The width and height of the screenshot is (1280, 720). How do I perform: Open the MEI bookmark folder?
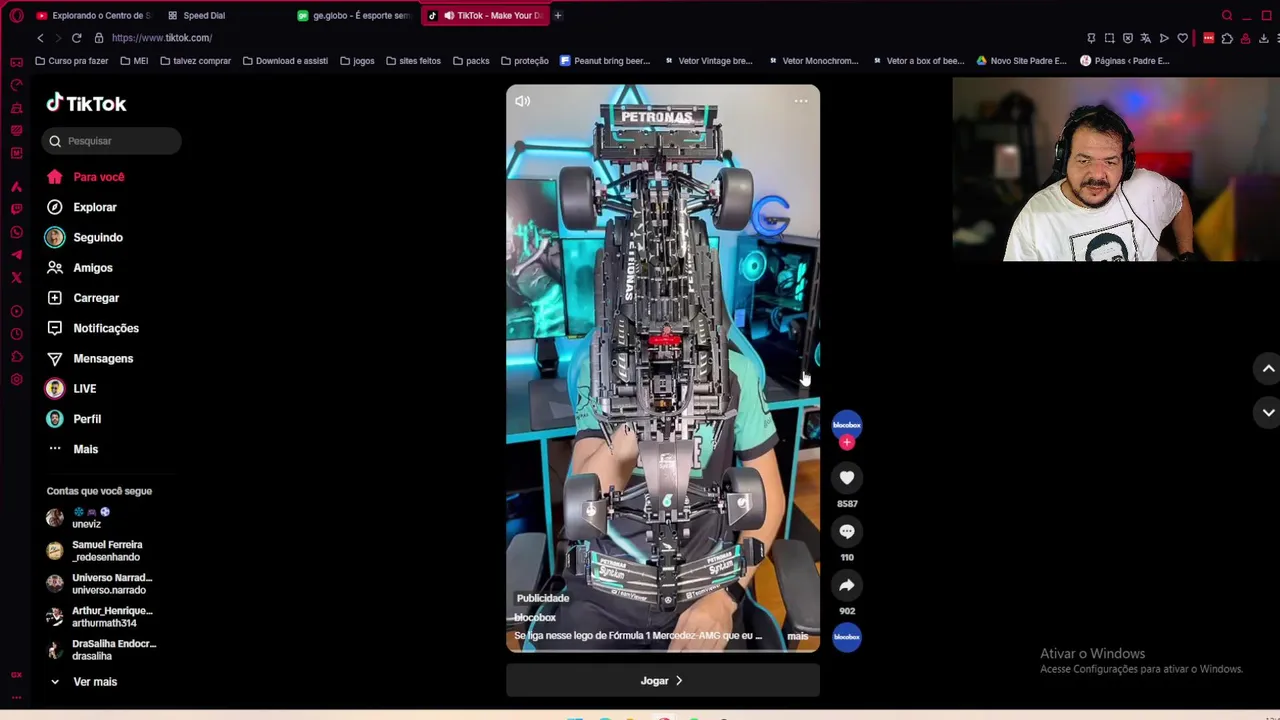pos(134,61)
